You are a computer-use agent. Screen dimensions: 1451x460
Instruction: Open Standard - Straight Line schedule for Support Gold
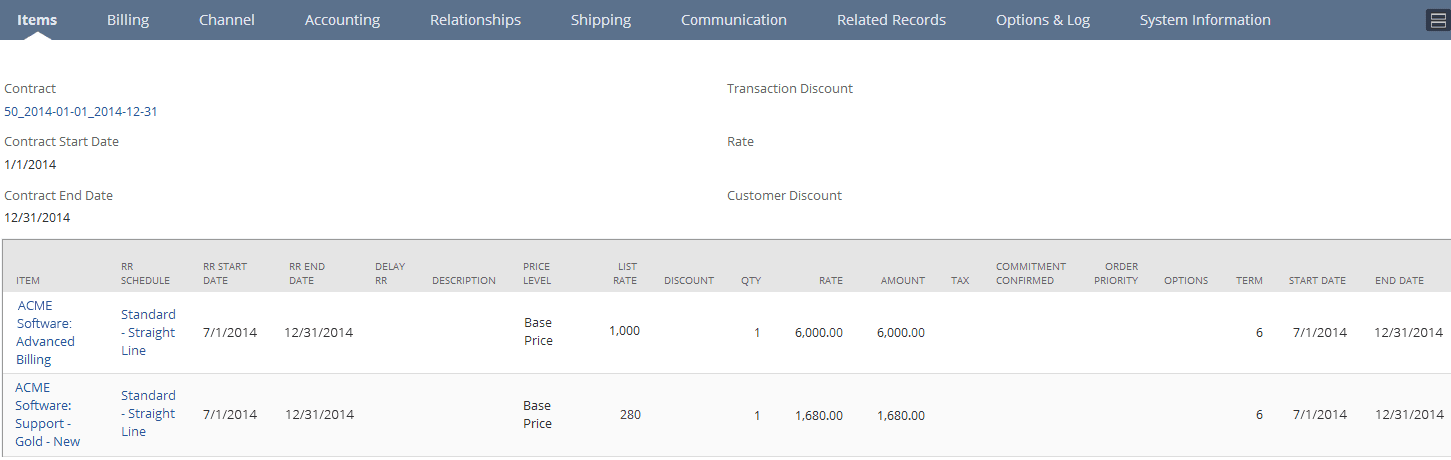148,414
